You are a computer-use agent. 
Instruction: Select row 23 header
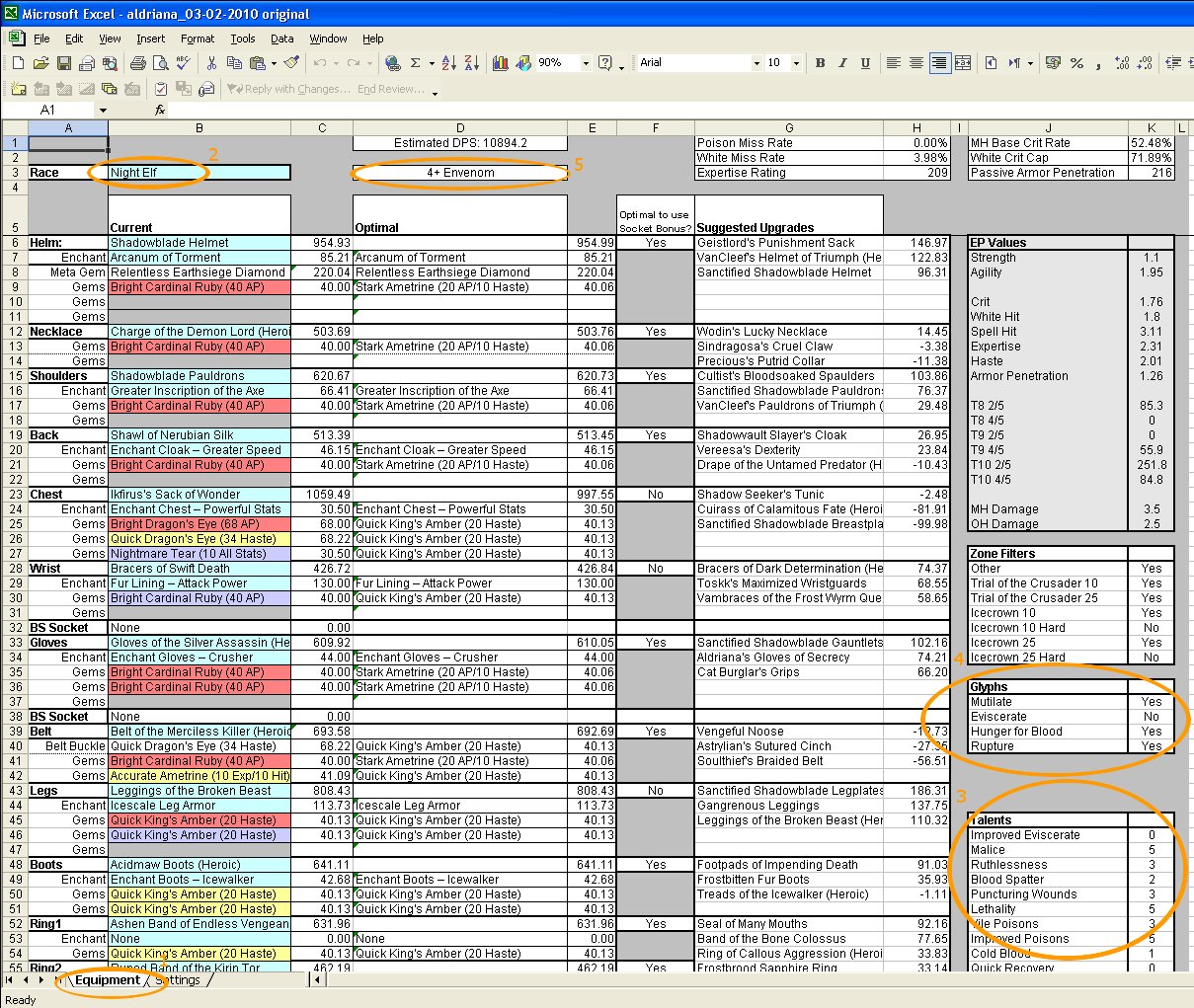(15, 495)
